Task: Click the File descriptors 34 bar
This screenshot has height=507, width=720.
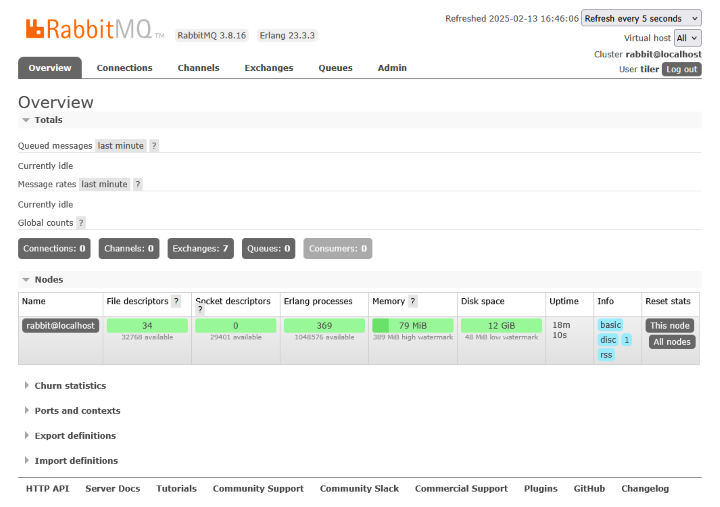Action: pyautogui.click(x=147, y=326)
